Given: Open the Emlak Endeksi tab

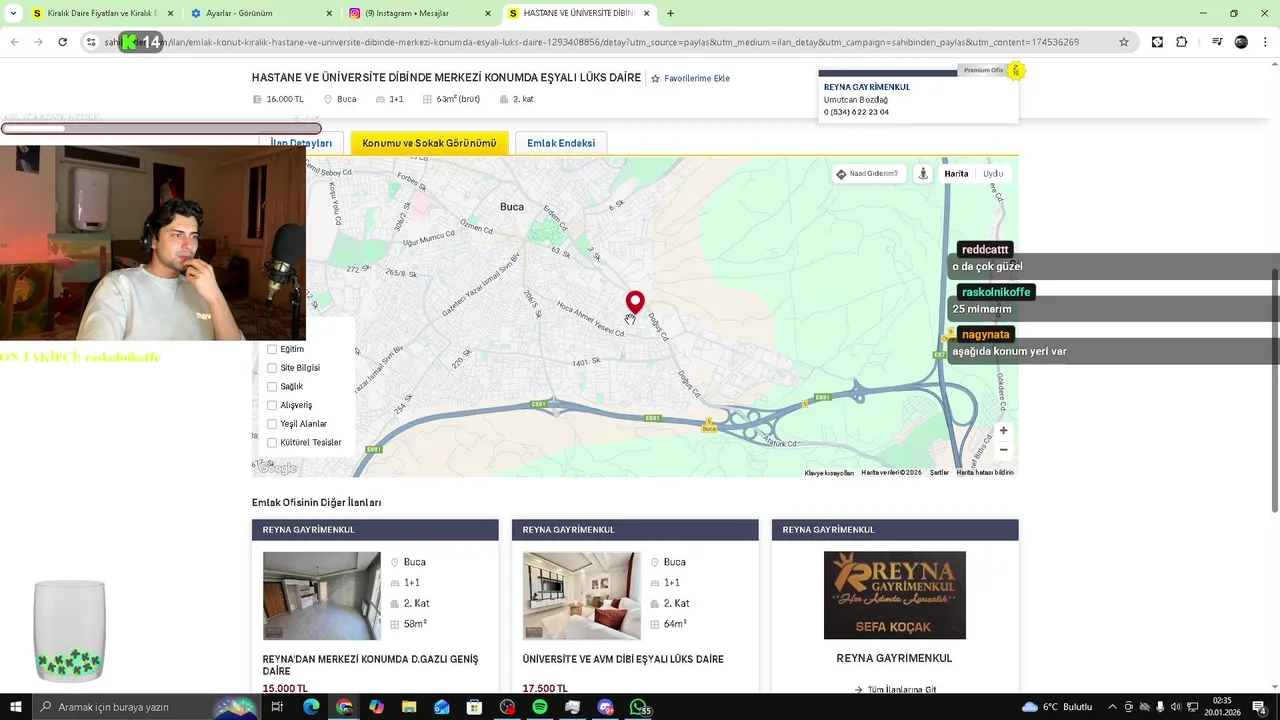Looking at the screenshot, I should click(561, 143).
